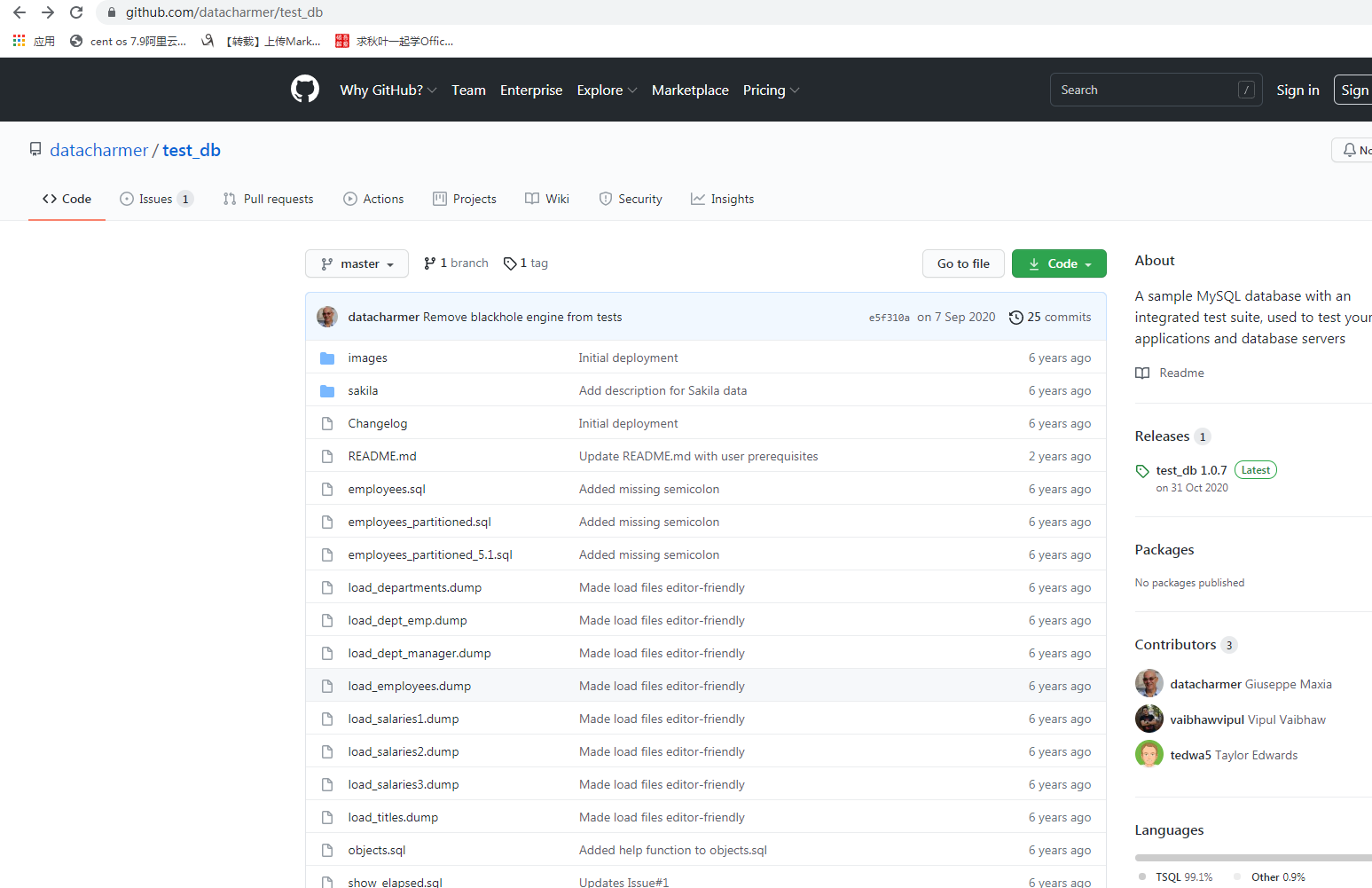Open the Pull requests tab
Viewport: 1372px width, 888px height.
[268, 199]
